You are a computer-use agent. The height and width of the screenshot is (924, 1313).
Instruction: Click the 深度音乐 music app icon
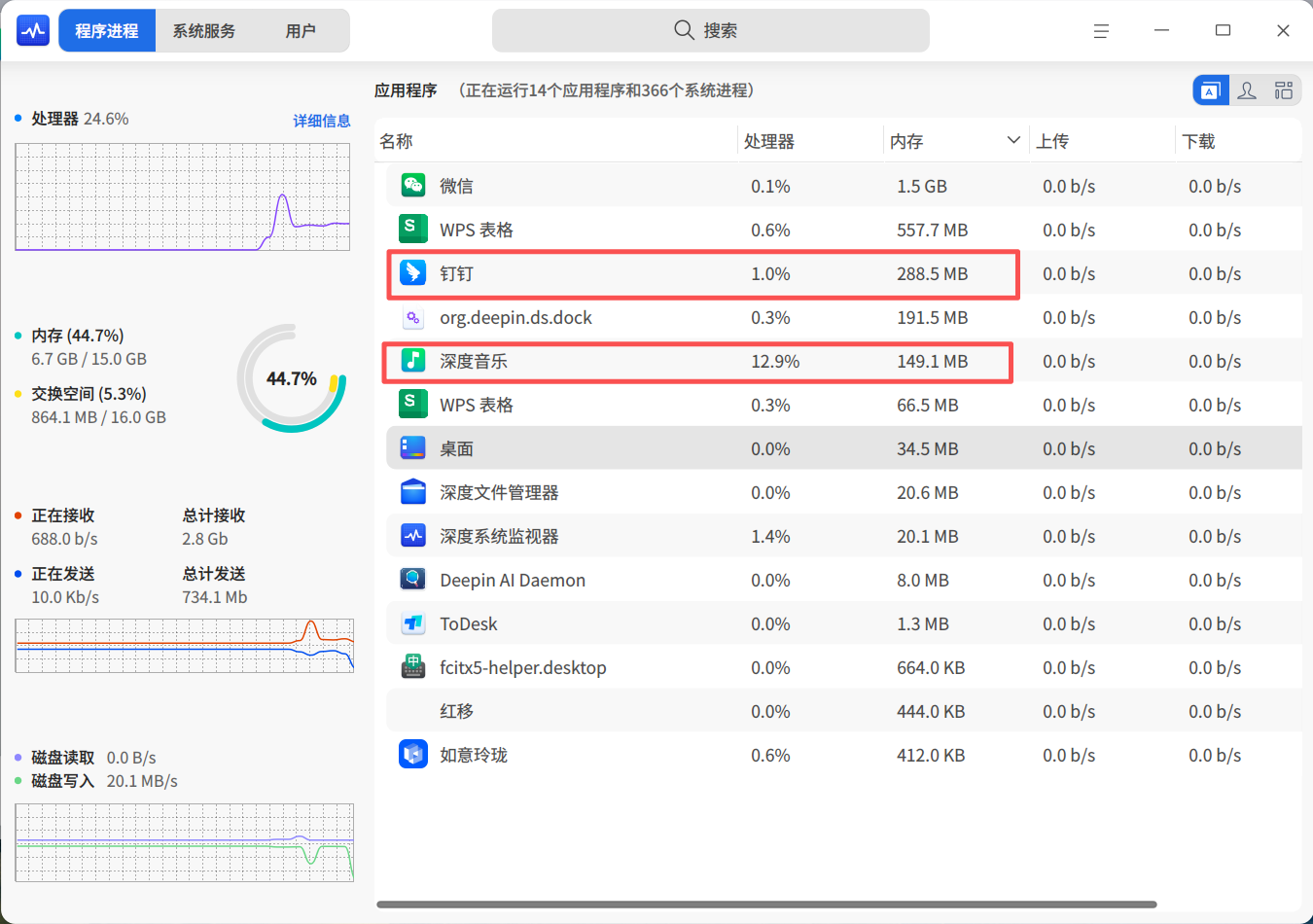413,360
